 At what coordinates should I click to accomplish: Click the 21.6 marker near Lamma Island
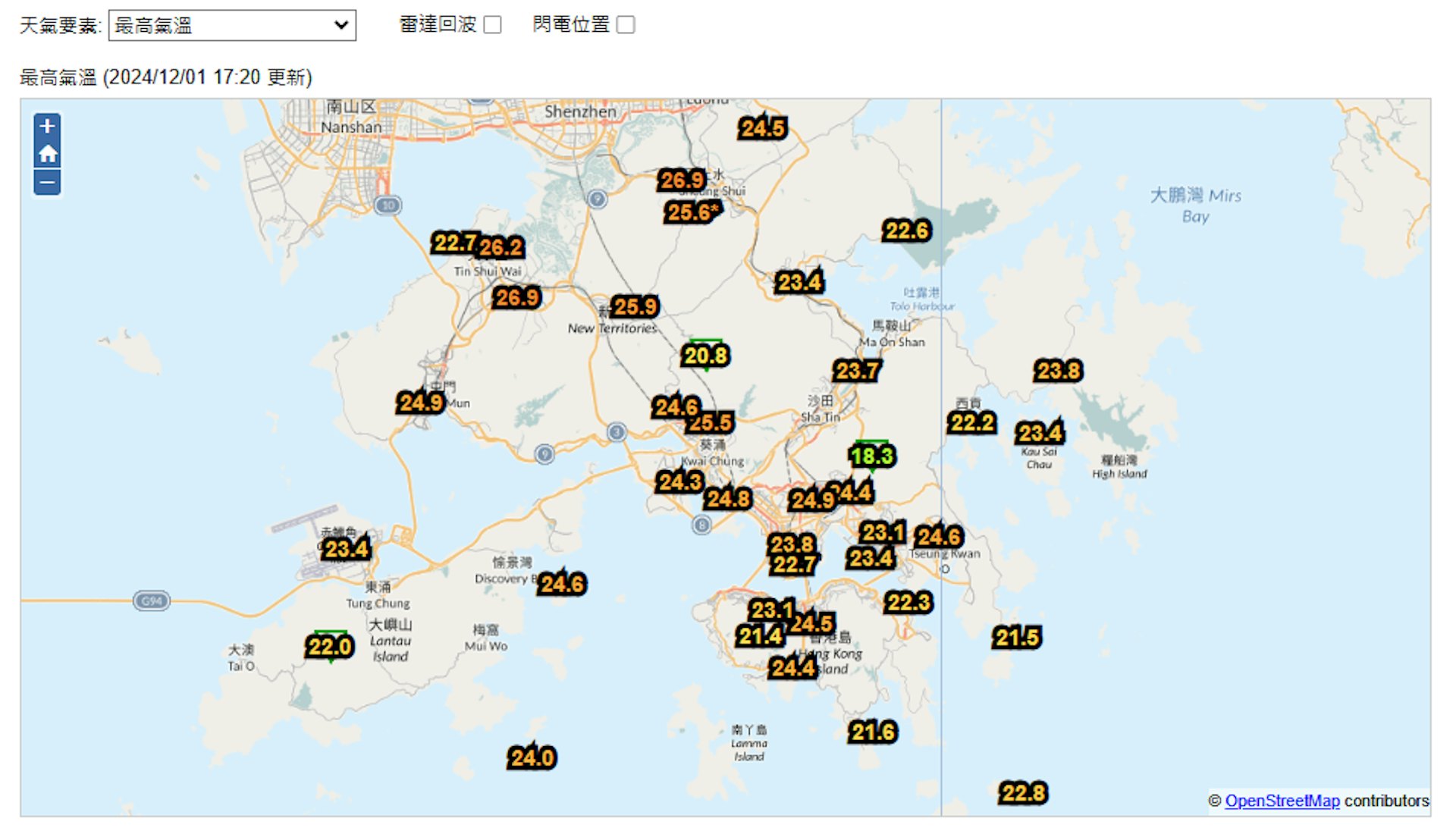tap(872, 732)
